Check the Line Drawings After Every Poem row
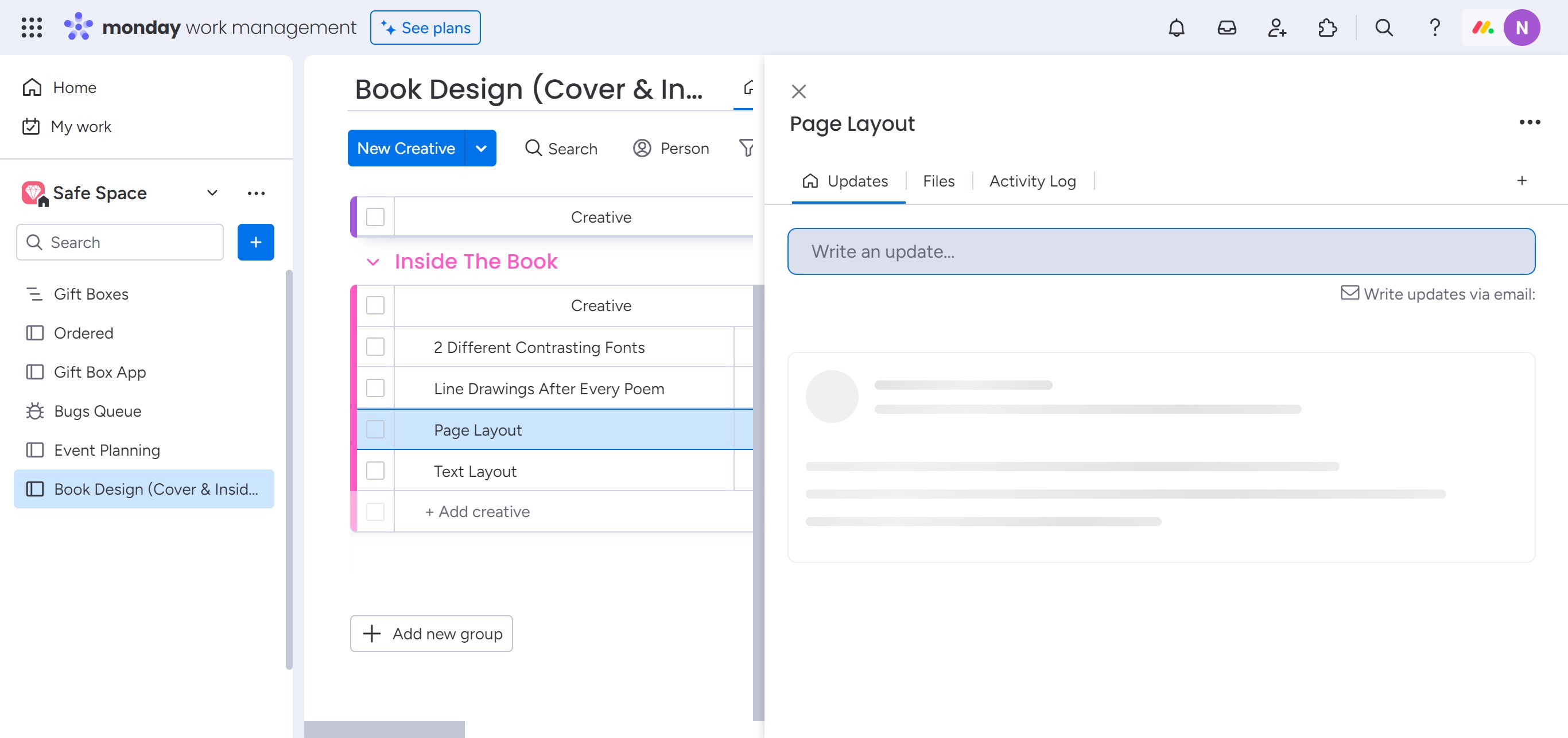 click(375, 388)
